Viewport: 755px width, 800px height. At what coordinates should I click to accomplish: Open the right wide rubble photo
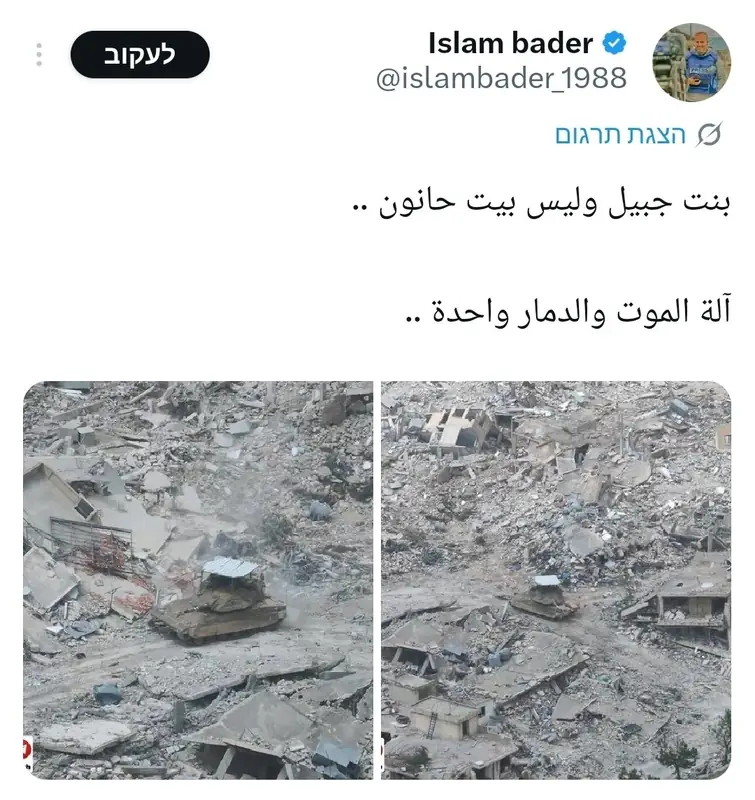[x=556, y=580]
